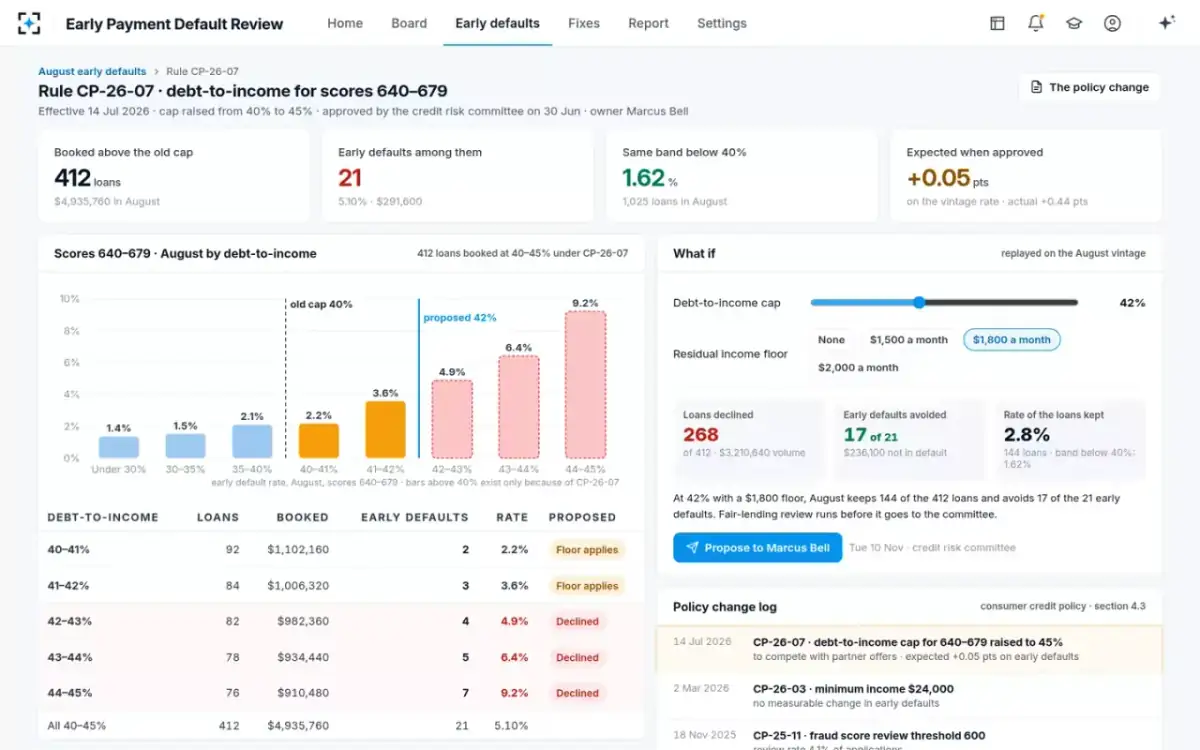Viewport: 1200px width, 750px height.
Task: Open the user profile icon
Action: click(x=1112, y=23)
